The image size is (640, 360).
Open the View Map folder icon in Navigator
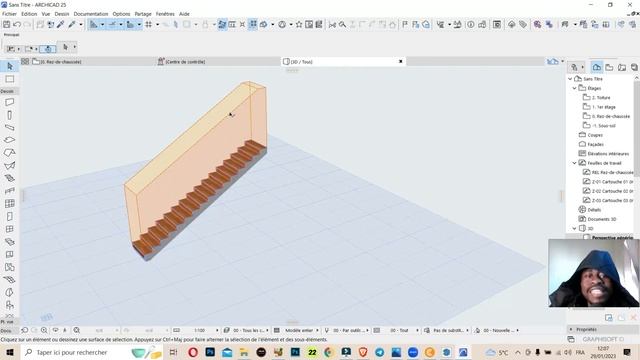tap(609, 67)
